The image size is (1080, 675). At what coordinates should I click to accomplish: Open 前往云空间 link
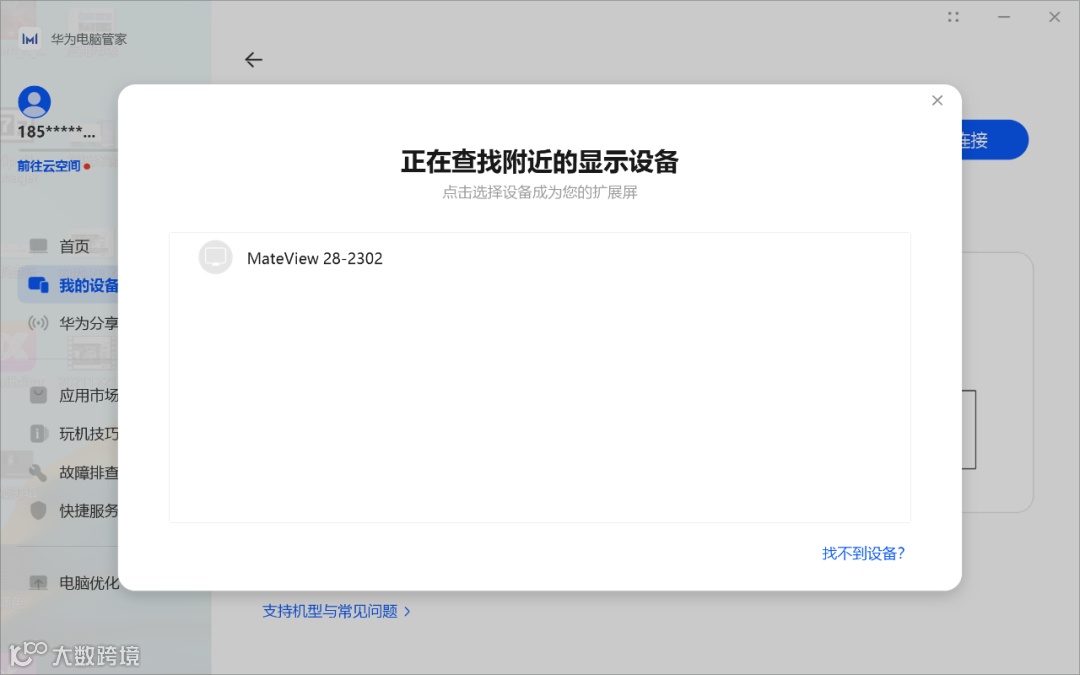click(49, 166)
